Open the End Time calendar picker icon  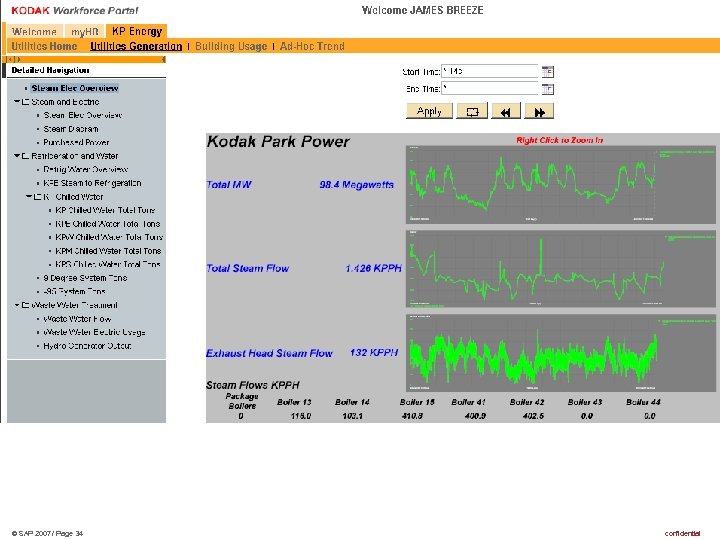click(x=547, y=89)
